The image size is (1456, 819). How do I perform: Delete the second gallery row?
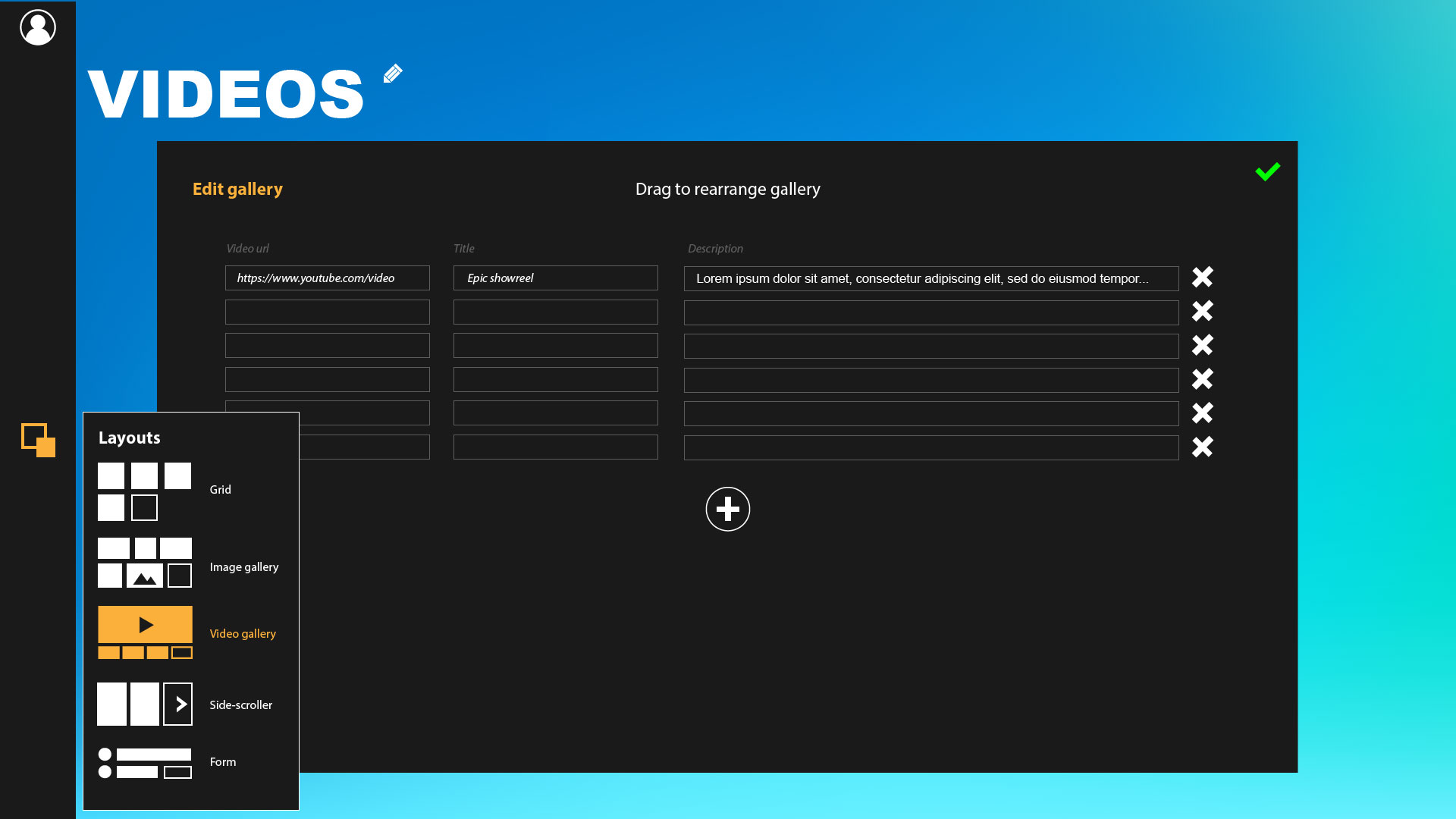pos(1202,311)
